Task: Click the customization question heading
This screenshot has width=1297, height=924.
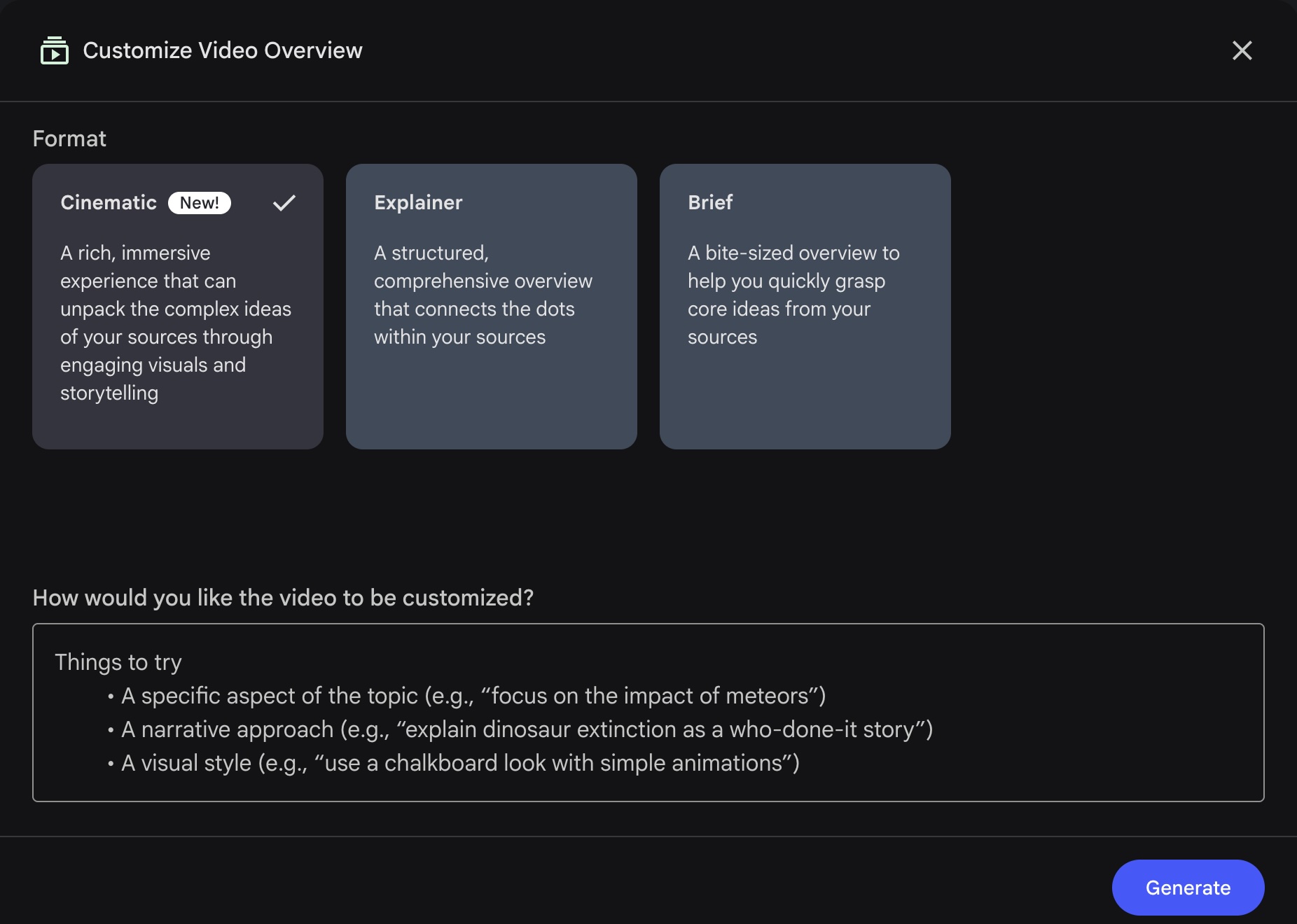Action: click(283, 597)
